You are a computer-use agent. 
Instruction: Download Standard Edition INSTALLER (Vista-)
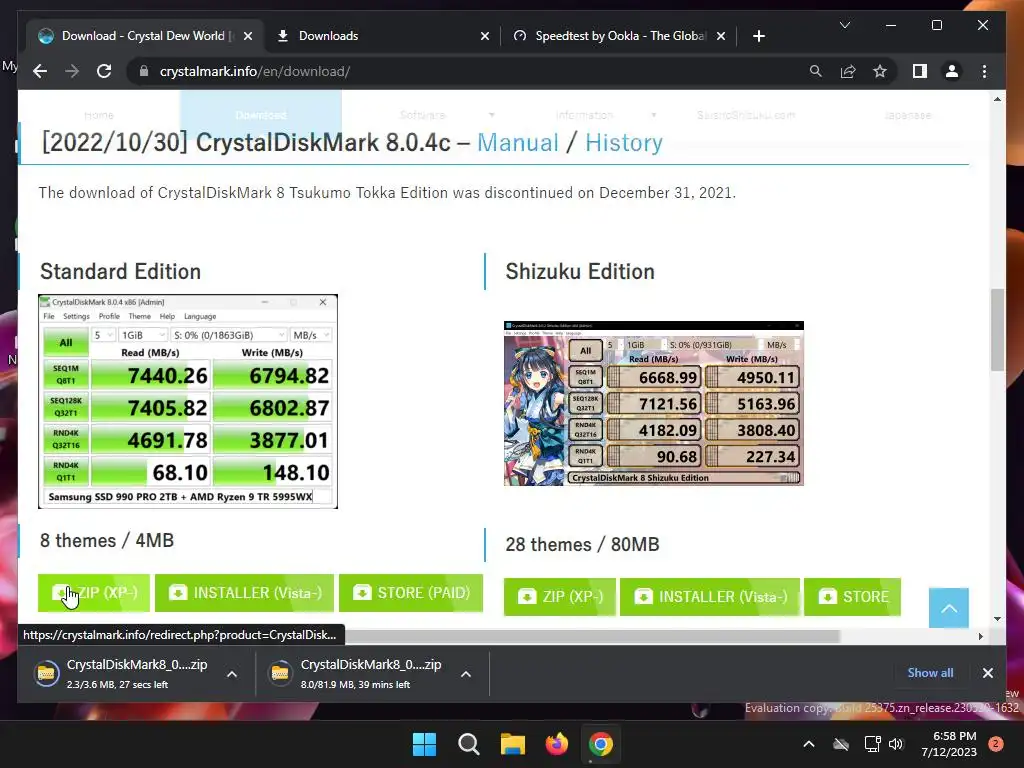click(244, 593)
